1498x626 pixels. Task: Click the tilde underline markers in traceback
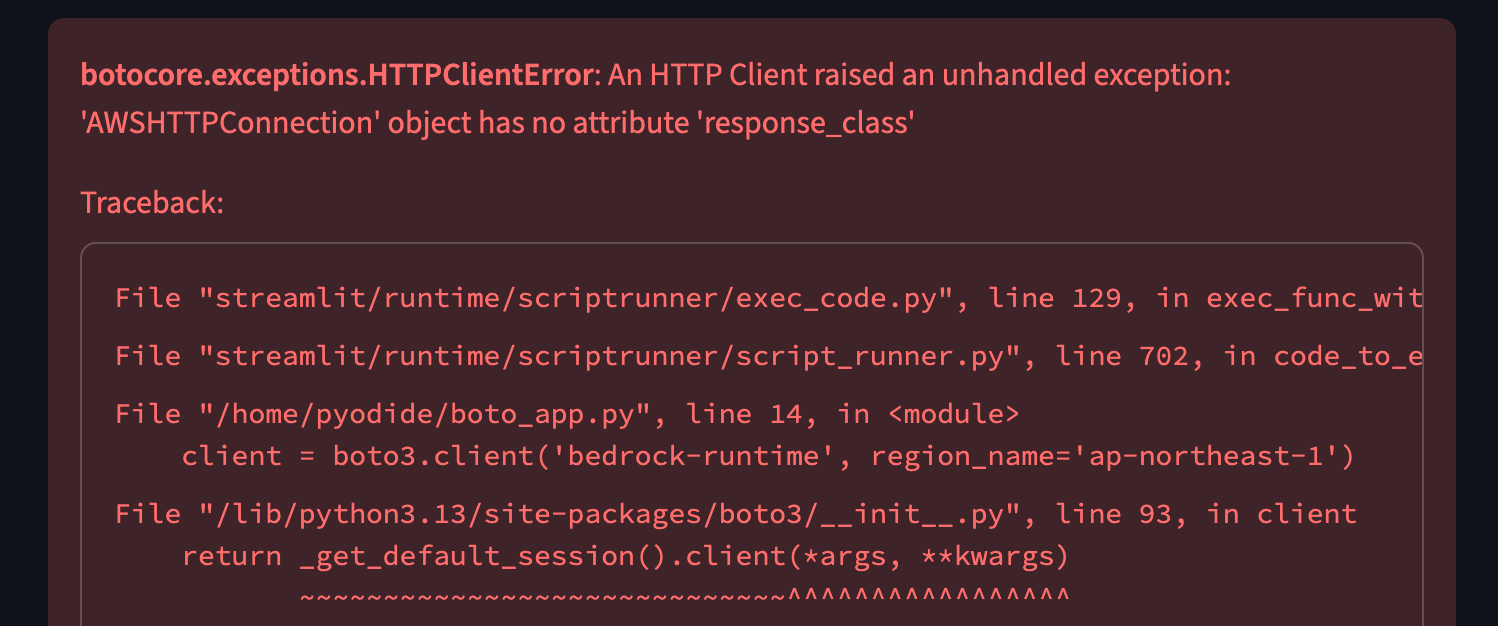542,597
